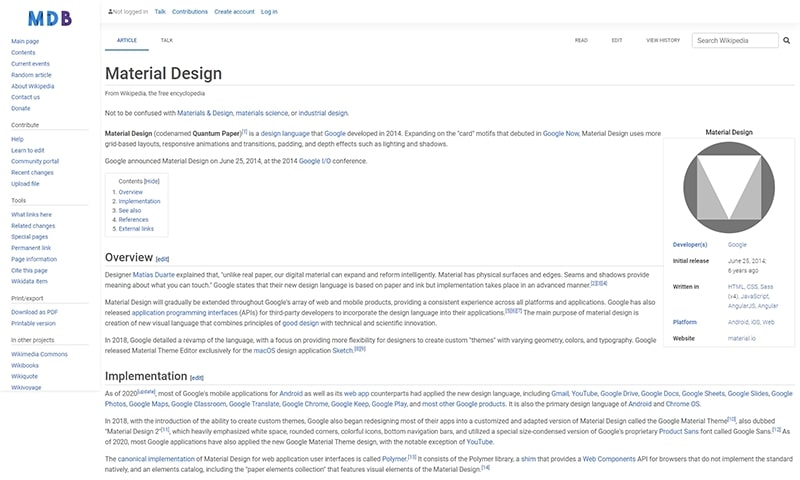Open Developer(s) infobox link
Screen dimensions: 800x480
690,245
